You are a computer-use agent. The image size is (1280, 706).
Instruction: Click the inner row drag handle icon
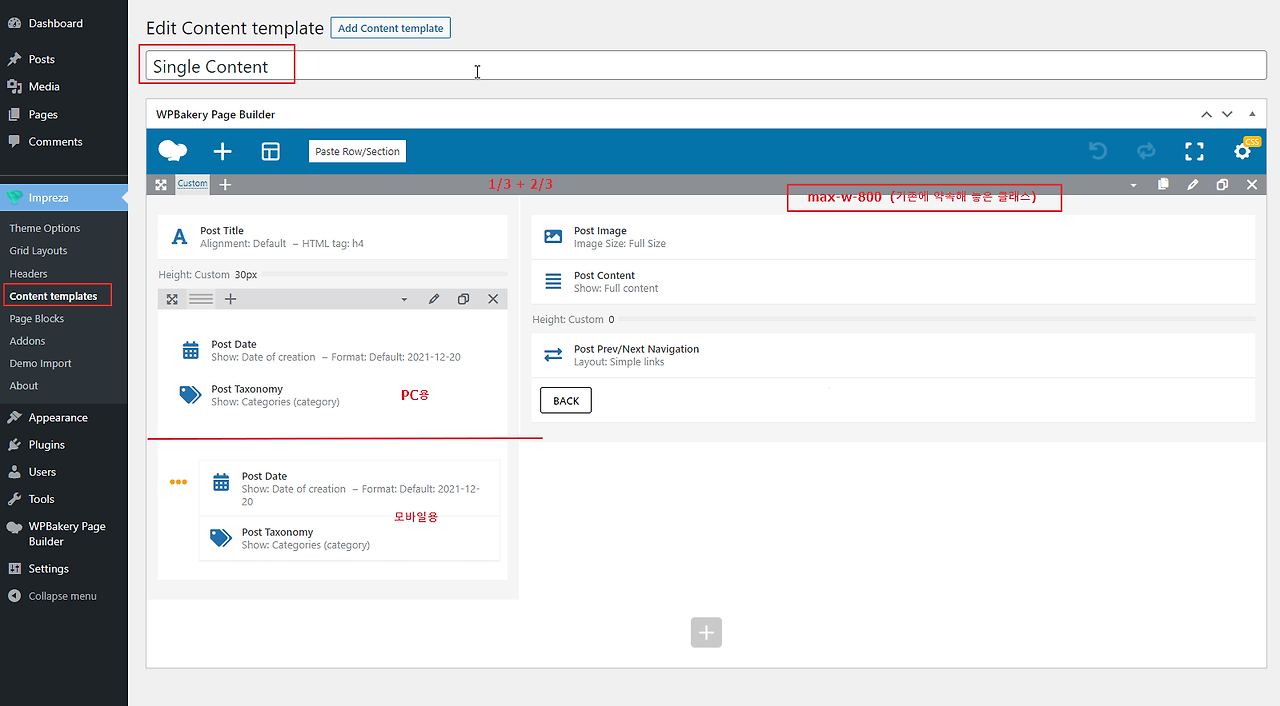pos(172,299)
